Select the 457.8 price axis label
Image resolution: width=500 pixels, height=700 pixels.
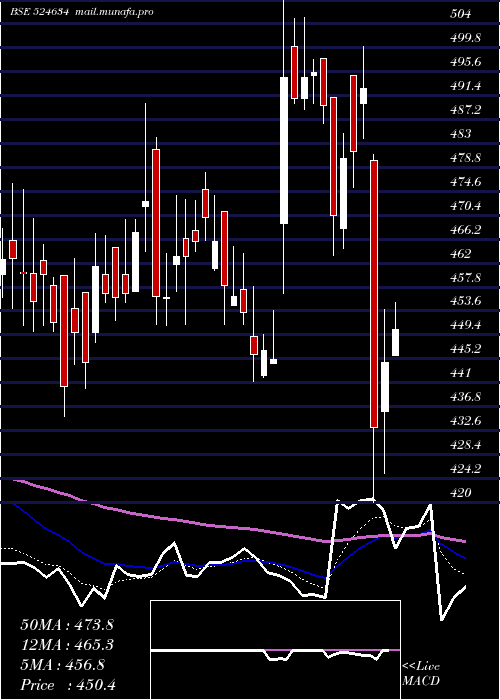click(466, 278)
